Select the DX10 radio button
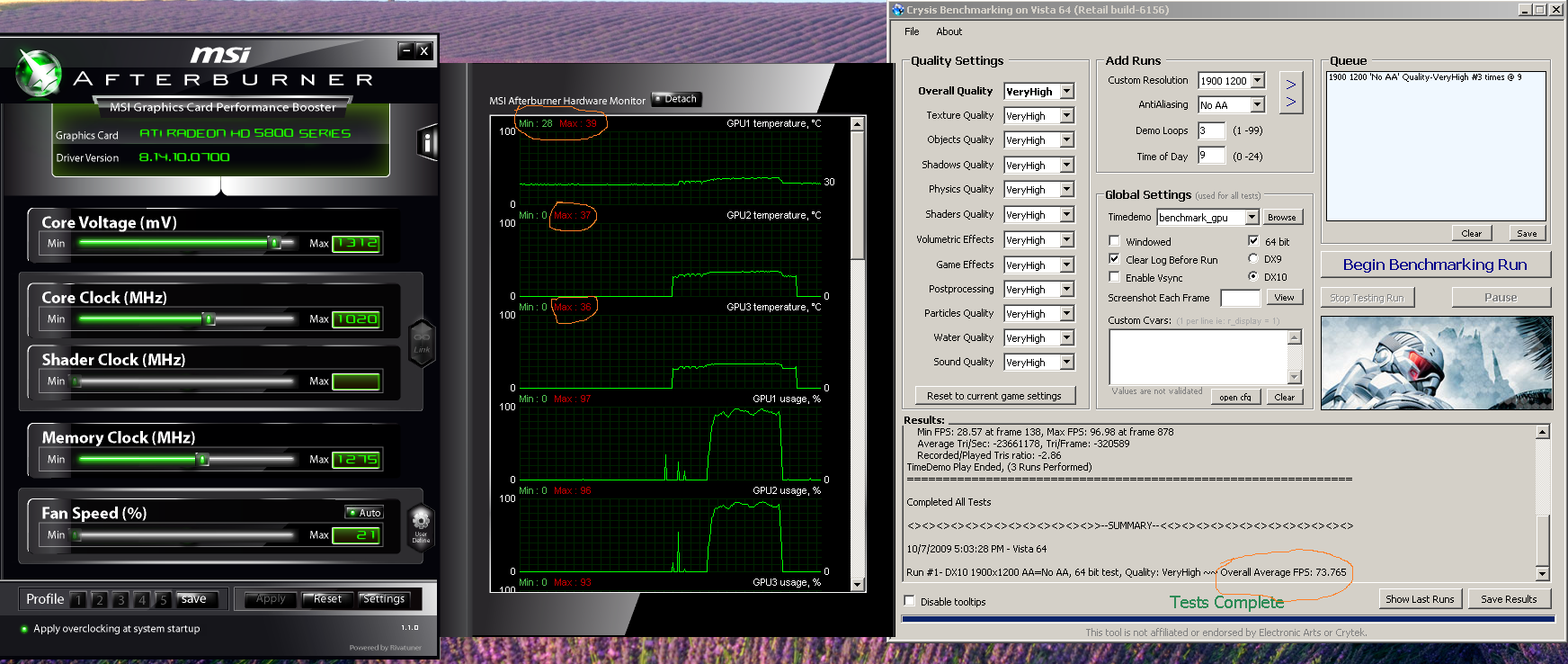 coord(1253,276)
